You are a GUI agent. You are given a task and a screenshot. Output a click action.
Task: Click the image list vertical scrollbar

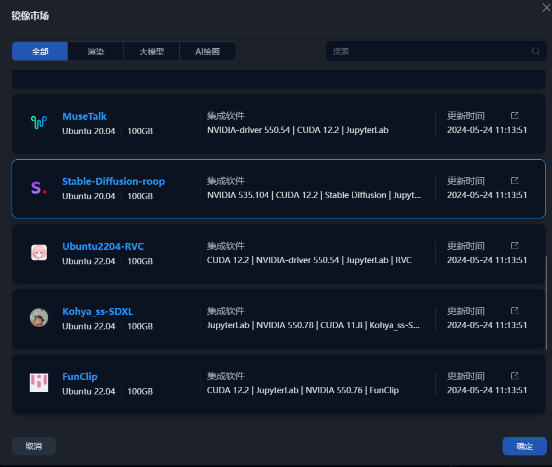[x=546, y=303]
